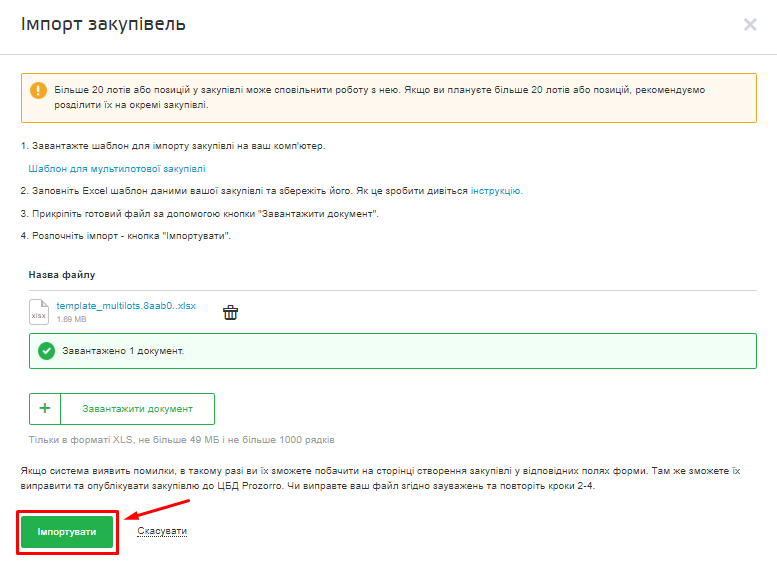Click the Завантажено 1 документ message
The image size is (777, 569).
pyautogui.click(x=125, y=351)
